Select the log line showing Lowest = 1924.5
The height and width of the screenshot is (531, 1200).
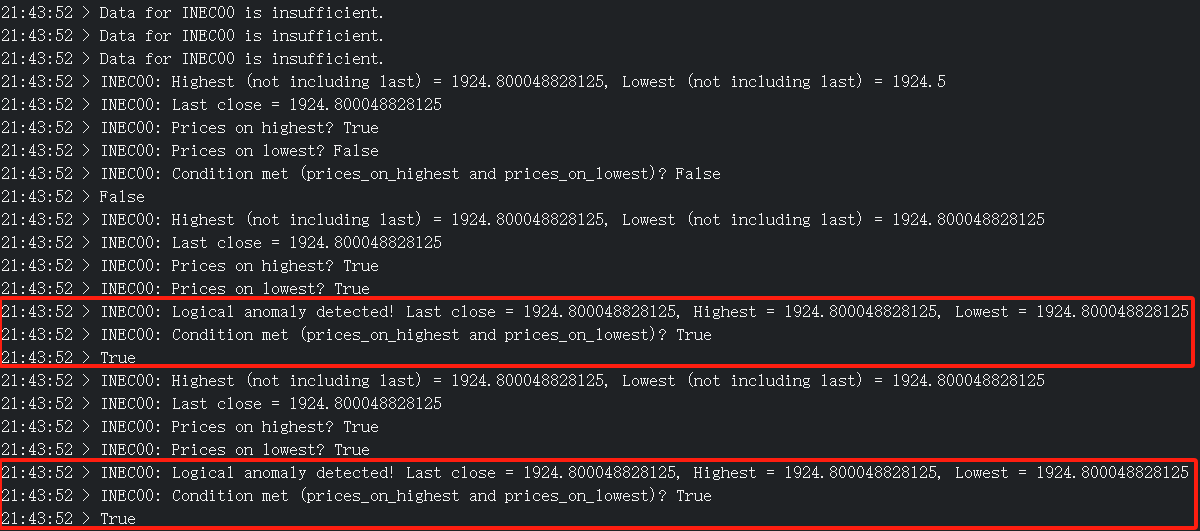[x=473, y=82]
